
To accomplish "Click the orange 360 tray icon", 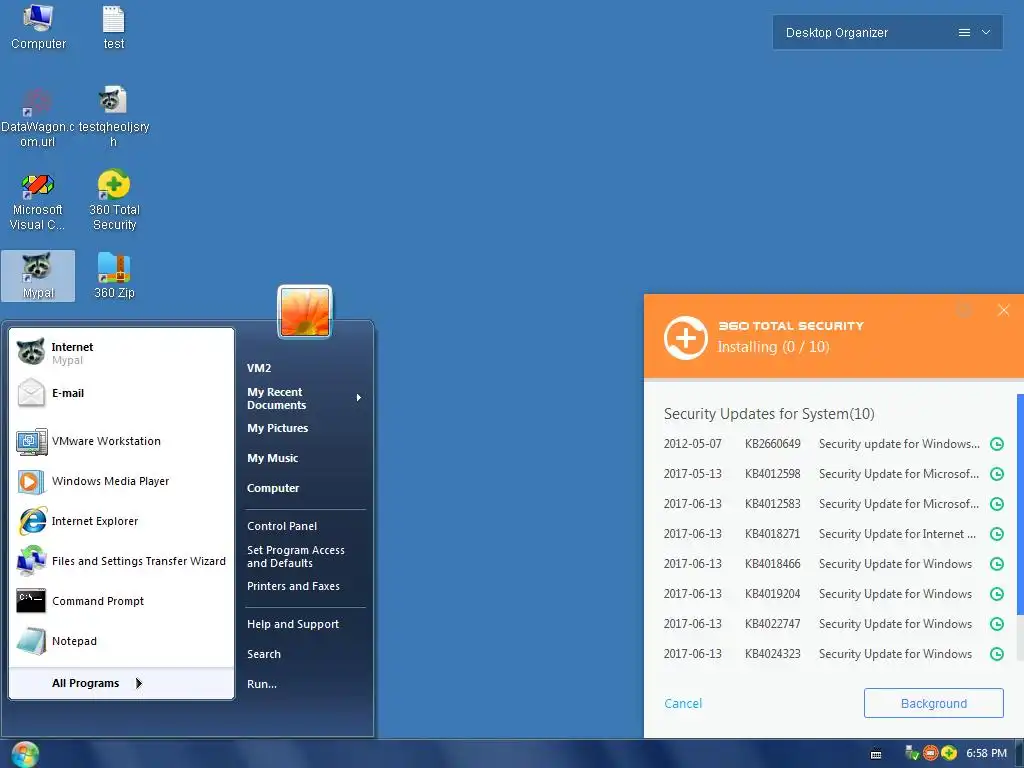I will 931,753.
